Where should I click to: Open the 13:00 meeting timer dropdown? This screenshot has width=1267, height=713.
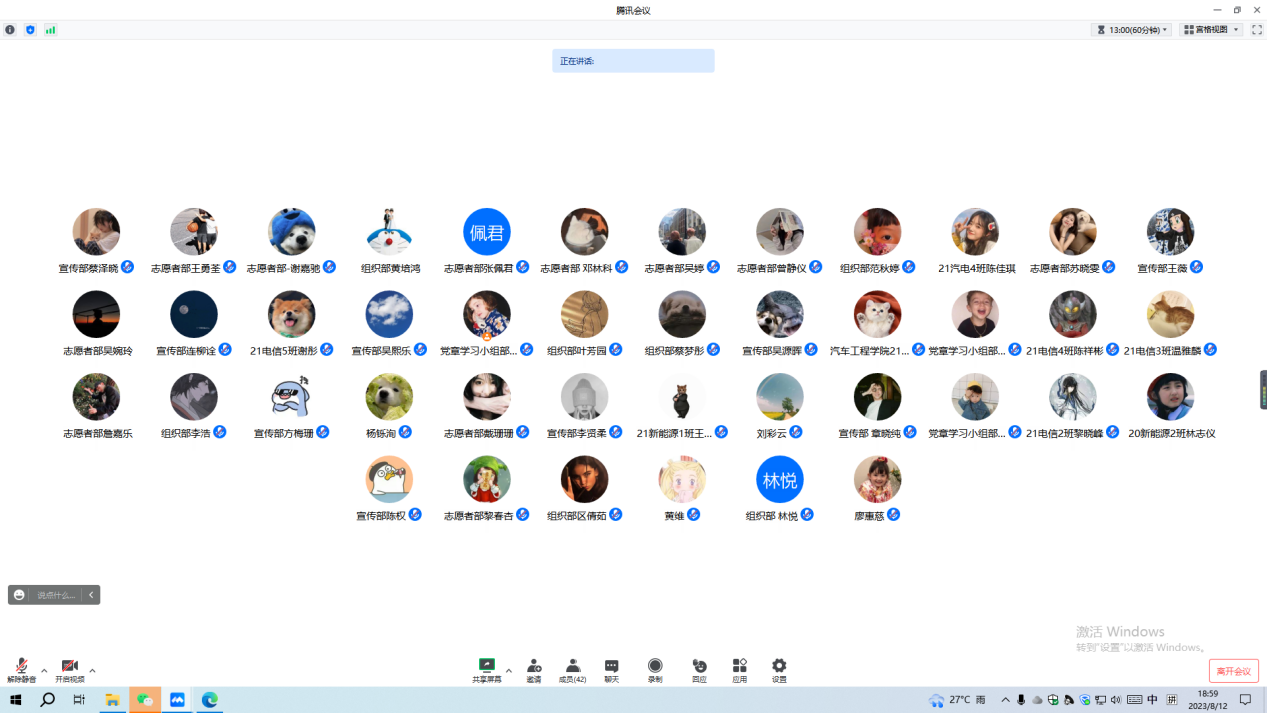click(x=1131, y=30)
